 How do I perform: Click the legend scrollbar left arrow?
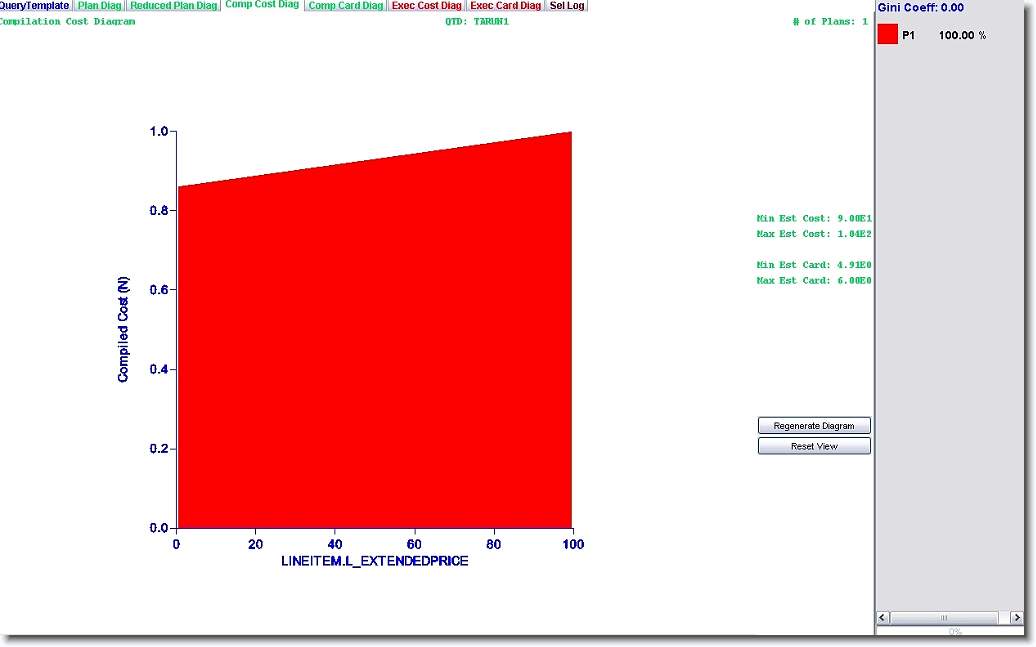[x=883, y=617]
